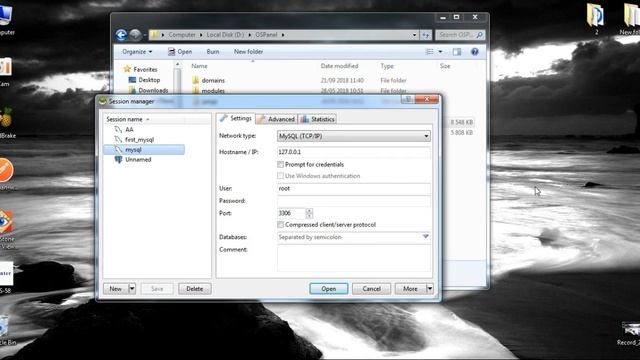This screenshot has width=640, height=360.
Task: Open the view options dropdown arrow
Action: [x=440, y=52]
